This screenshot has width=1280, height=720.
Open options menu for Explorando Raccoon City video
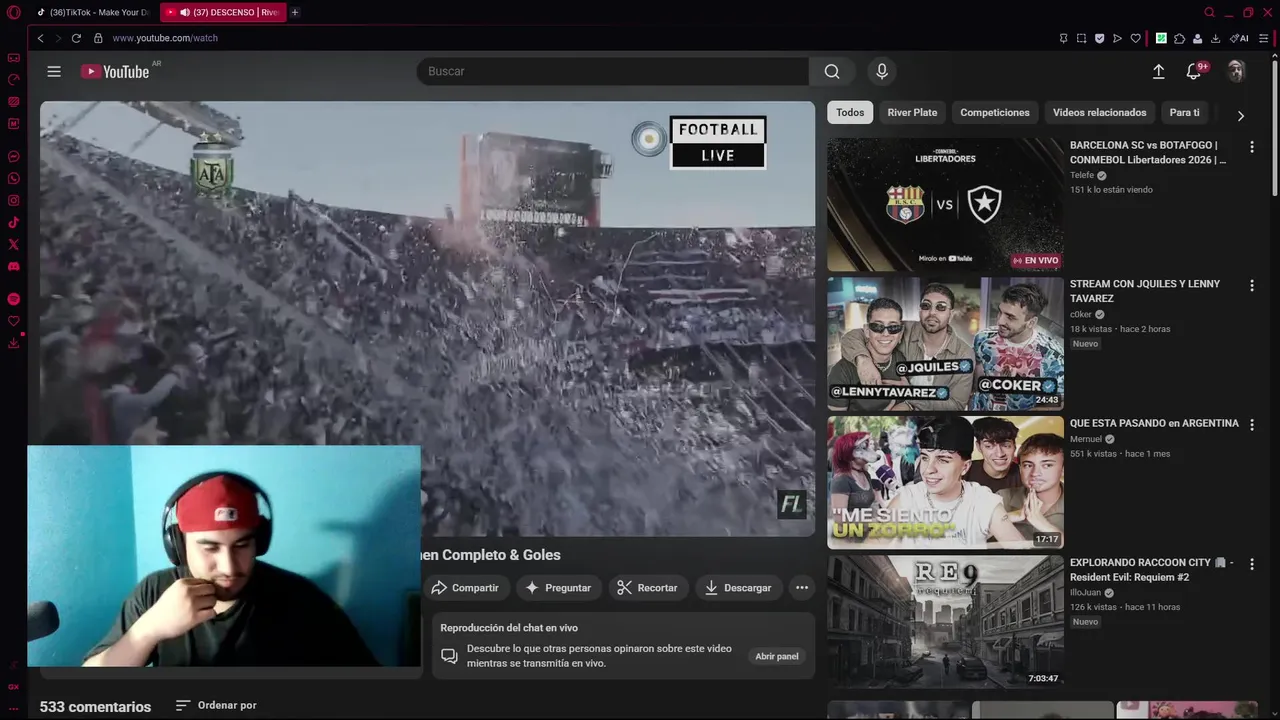coord(1252,564)
